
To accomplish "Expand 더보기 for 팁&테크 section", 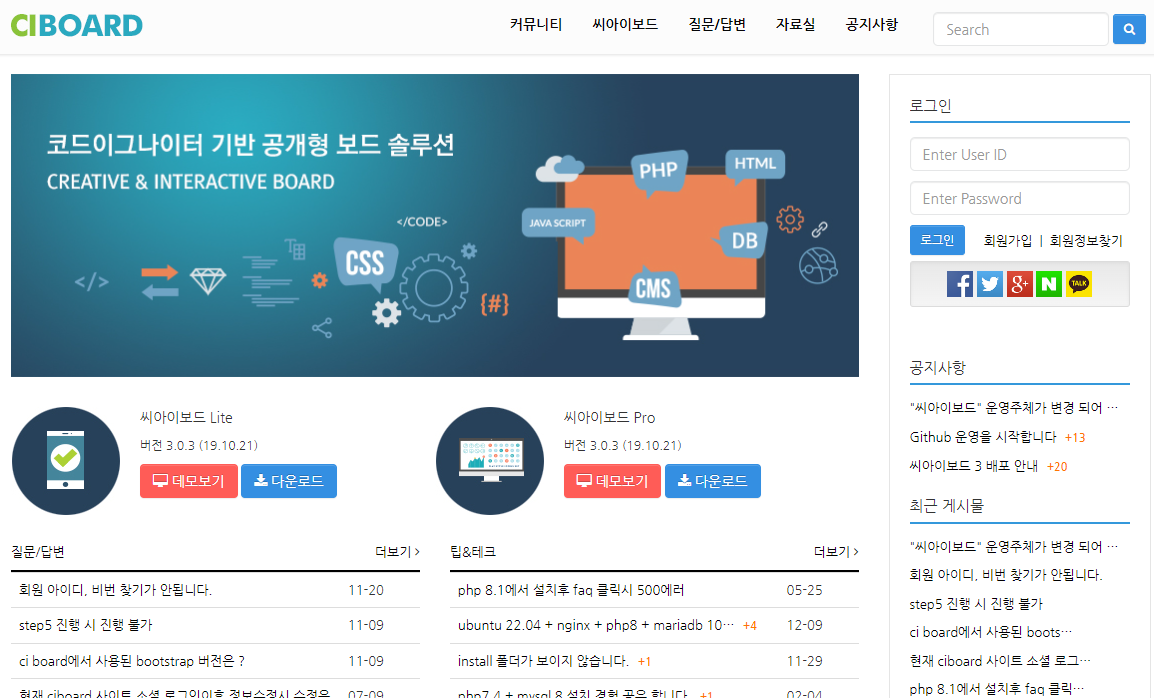I will [x=836, y=551].
